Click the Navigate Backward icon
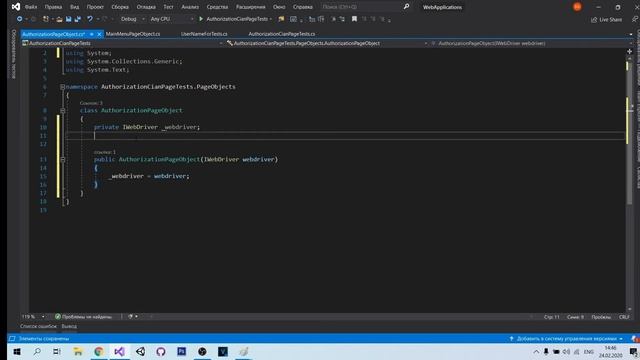This screenshot has height=360, width=640. (19, 19)
